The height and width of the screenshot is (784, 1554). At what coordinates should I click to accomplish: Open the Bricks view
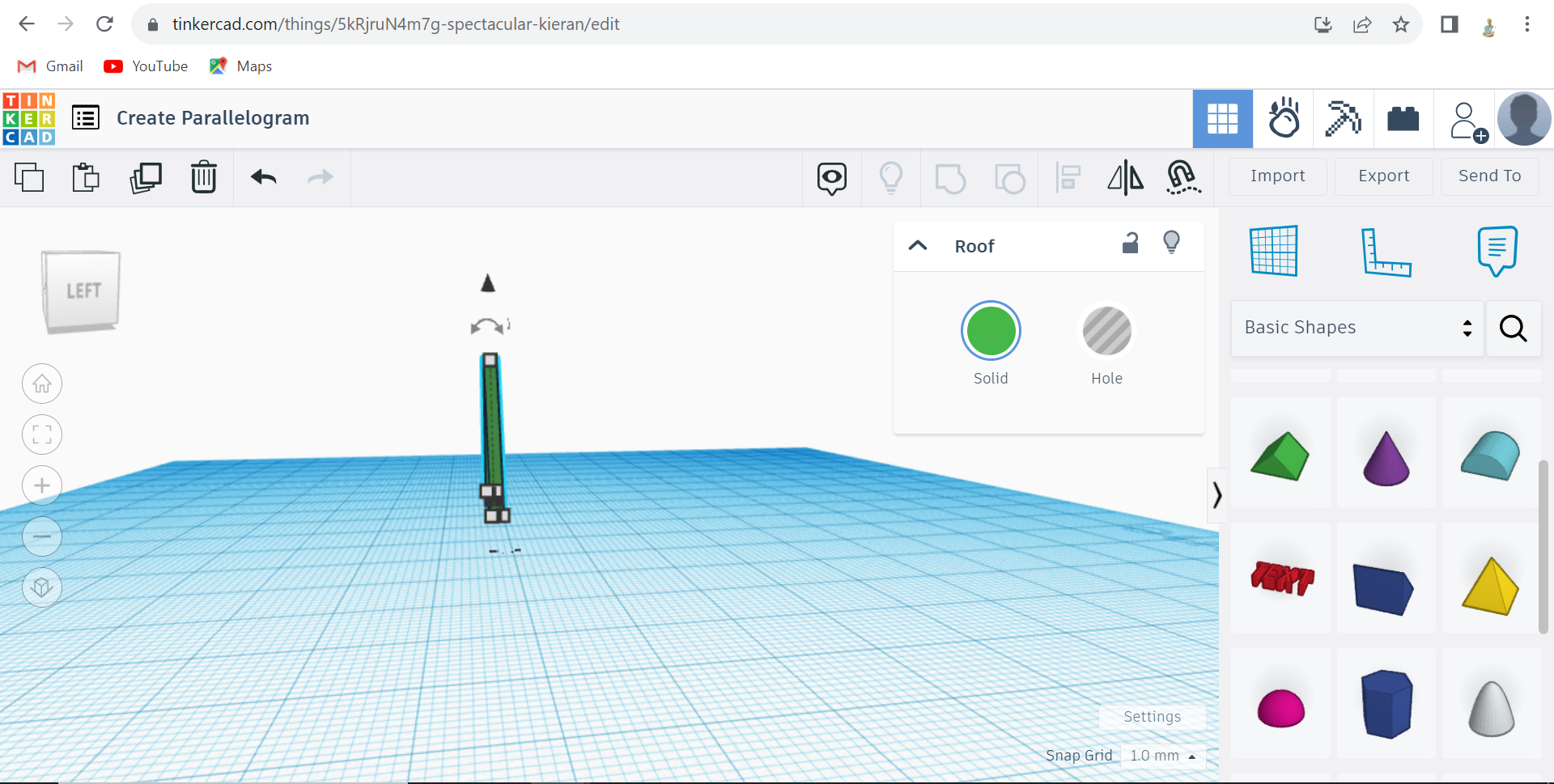(x=1403, y=119)
